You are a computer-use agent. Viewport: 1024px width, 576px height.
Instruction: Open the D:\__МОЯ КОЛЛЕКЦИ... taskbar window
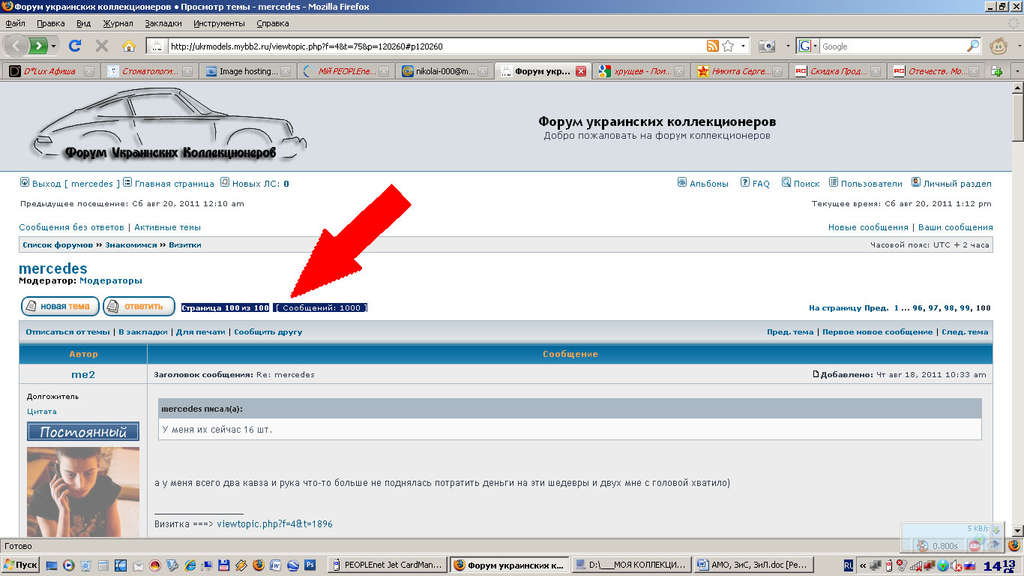coord(631,565)
